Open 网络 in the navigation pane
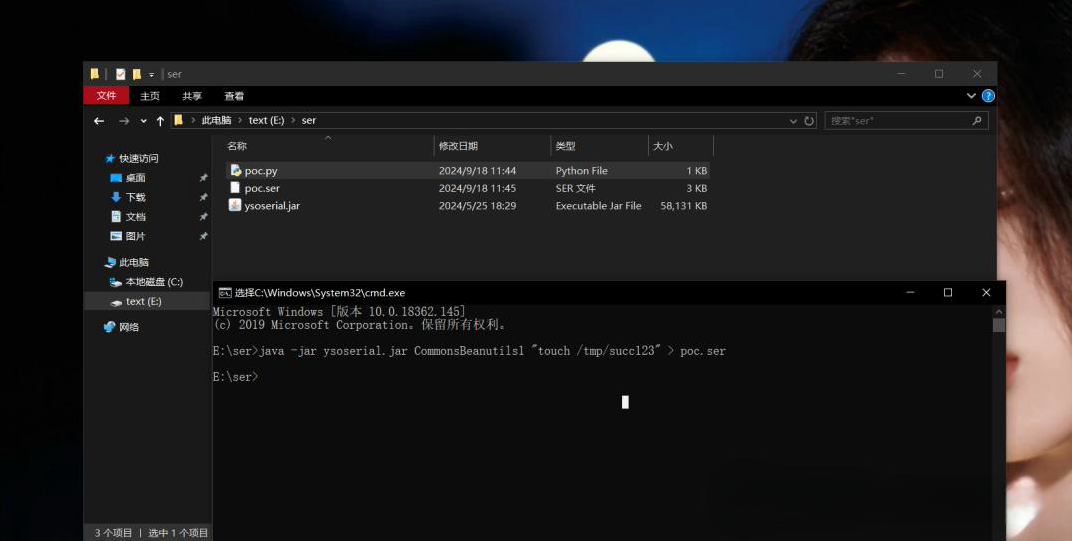 [x=129, y=327]
